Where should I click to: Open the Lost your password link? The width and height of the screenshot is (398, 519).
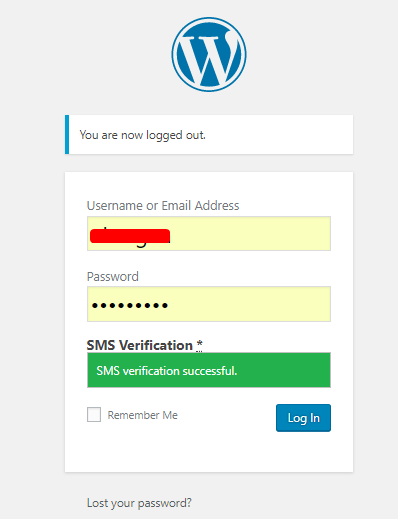pos(139,503)
